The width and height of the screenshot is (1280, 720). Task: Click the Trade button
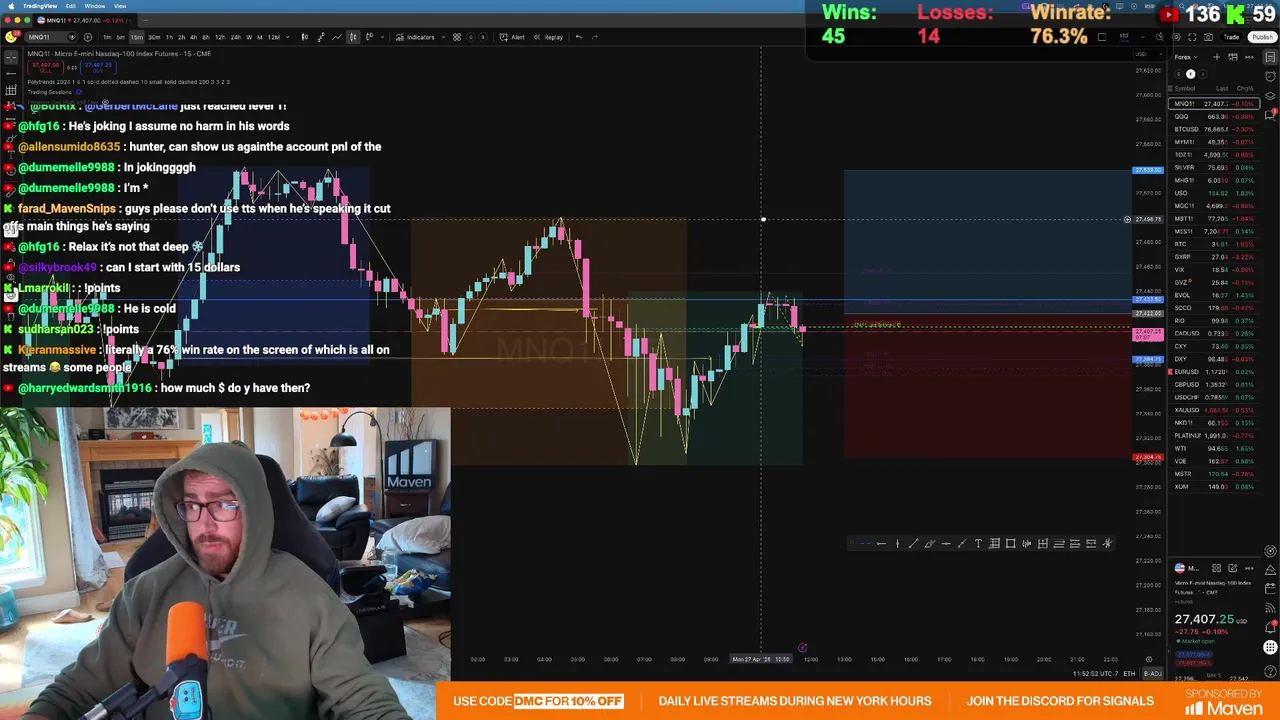click(x=1232, y=37)
